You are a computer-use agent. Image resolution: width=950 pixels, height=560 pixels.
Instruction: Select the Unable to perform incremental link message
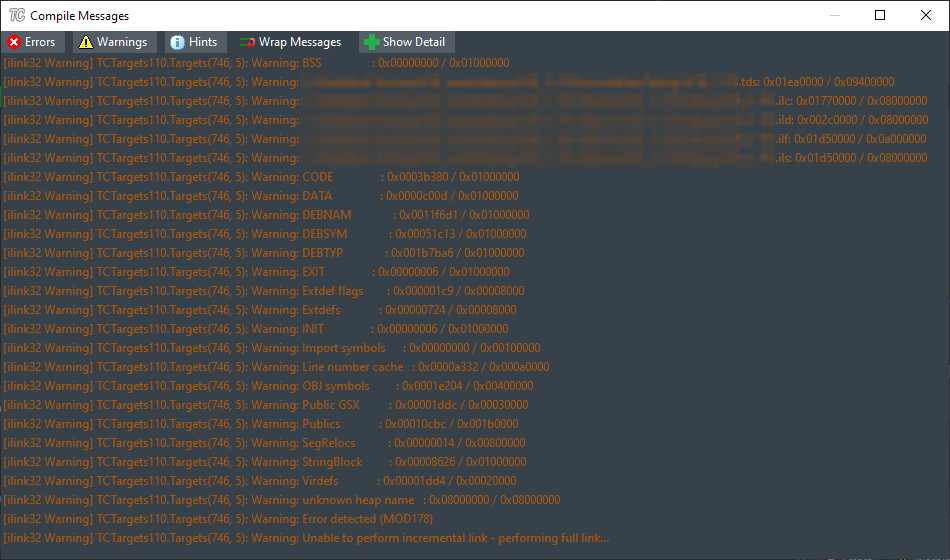(306, 538)
